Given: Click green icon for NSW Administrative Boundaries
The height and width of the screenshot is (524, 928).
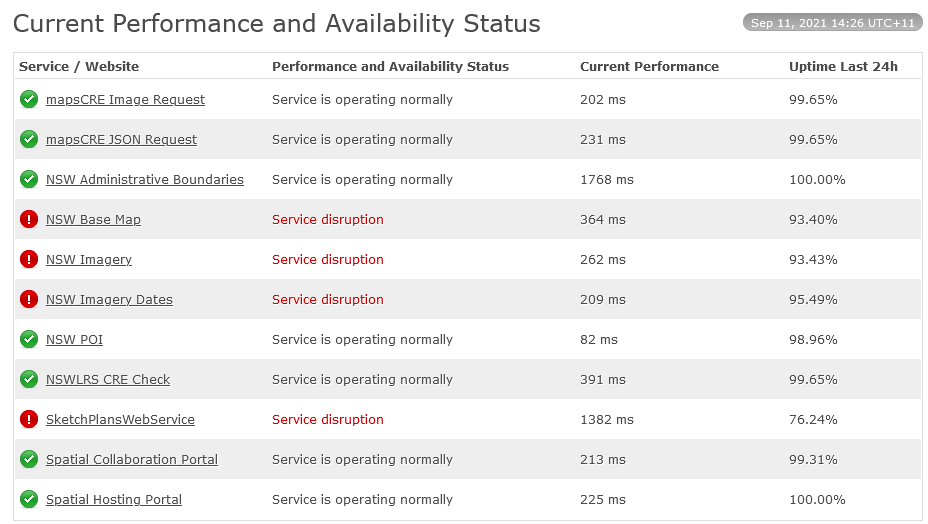Looking at the screenshot, I should click(28, 179).
